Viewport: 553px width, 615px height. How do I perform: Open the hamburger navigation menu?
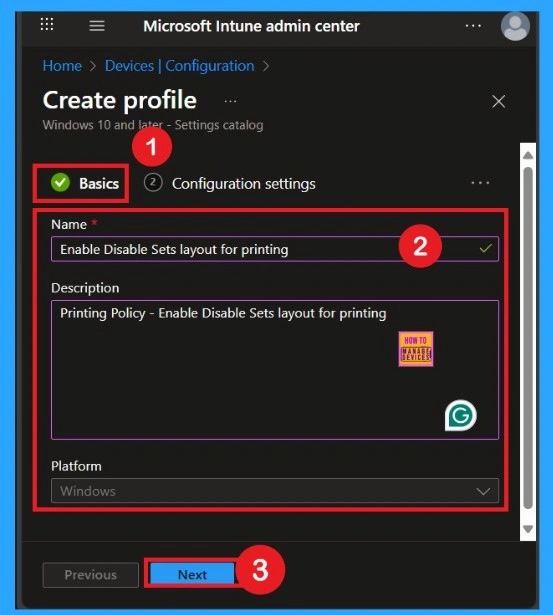pos(97,26)
